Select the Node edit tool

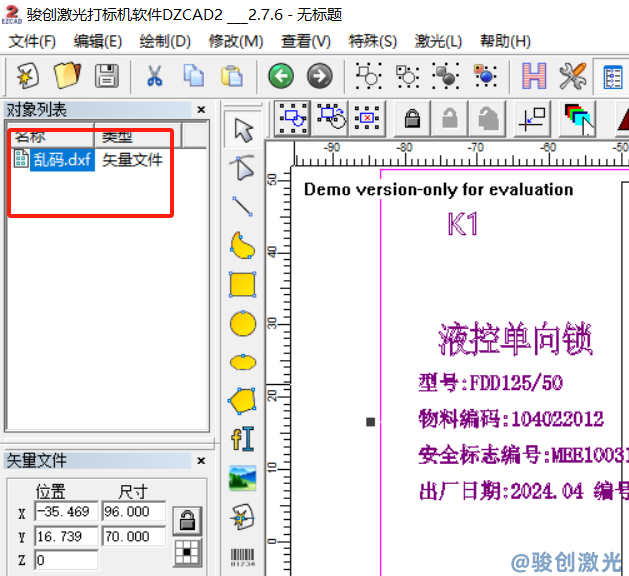tap(242, 168)
